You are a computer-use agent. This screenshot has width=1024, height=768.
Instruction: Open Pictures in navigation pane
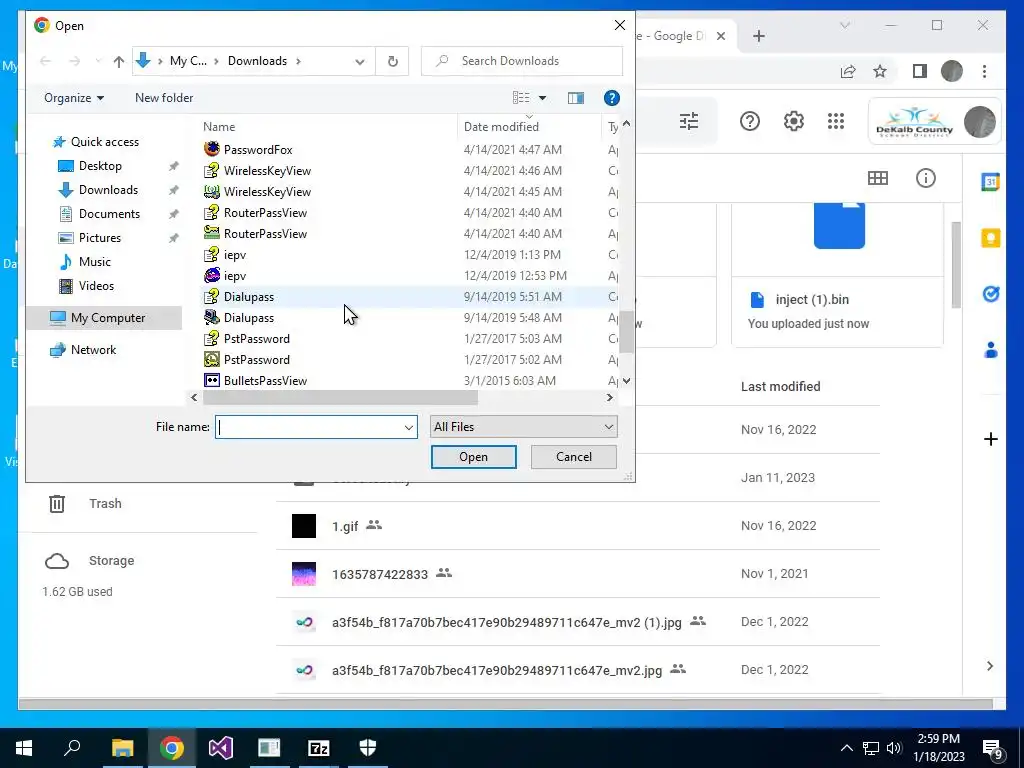(x=100, y=238)
